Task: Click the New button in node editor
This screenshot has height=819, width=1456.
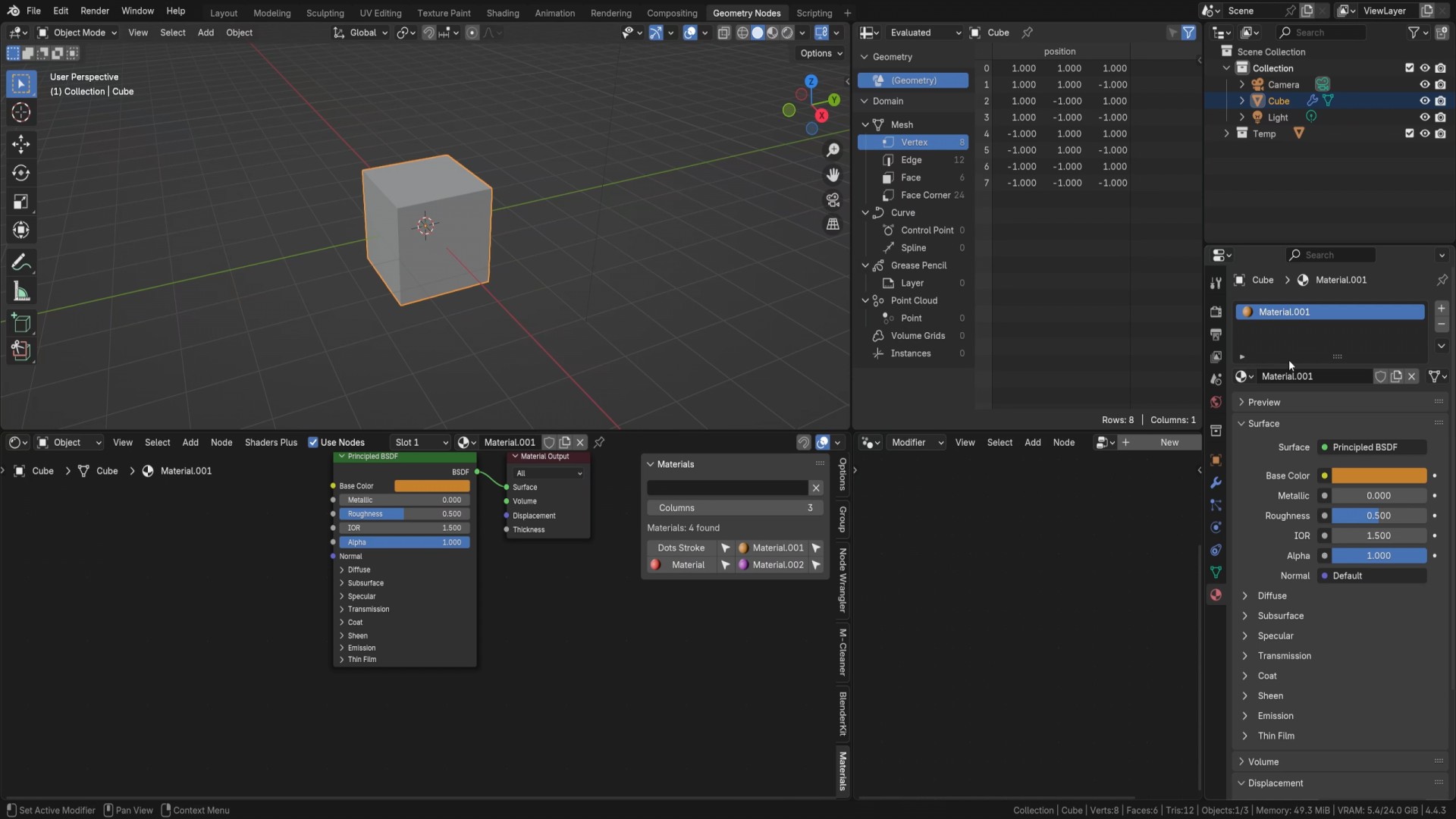Action: click(1169, 442)
